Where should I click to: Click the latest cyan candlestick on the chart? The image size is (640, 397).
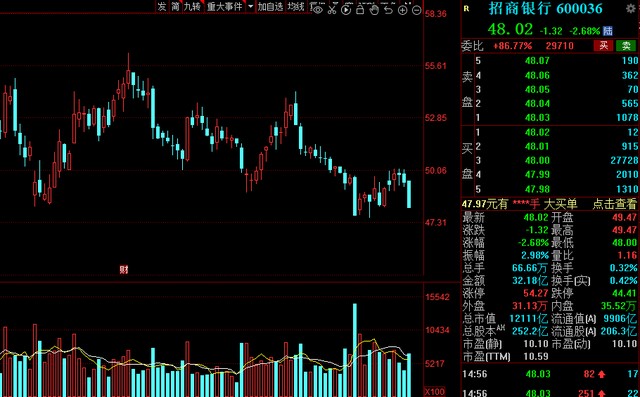click(x=409, y=195)
